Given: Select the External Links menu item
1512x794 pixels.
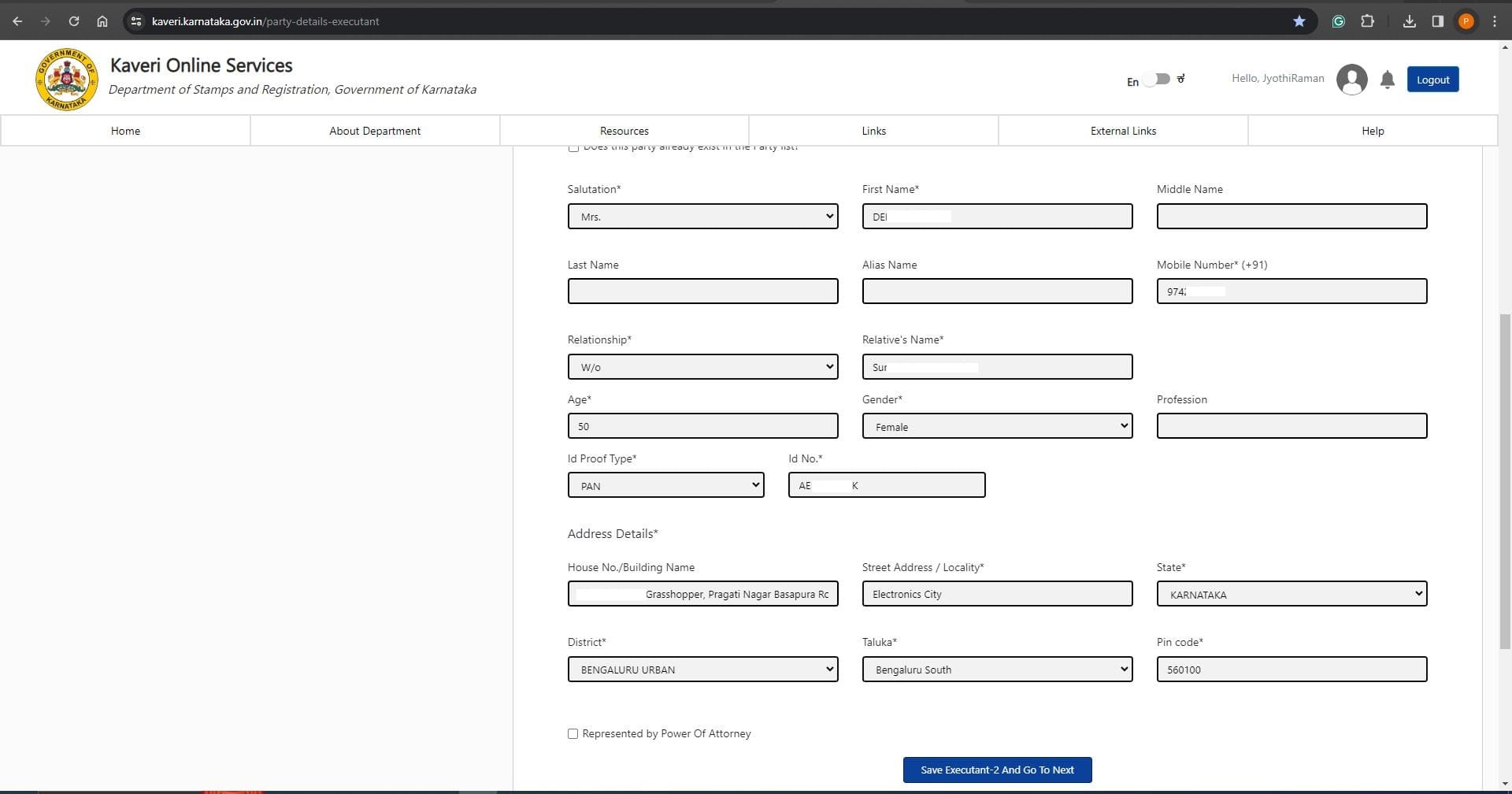Looking at the screenshot, I should (x=1123, y=131).
